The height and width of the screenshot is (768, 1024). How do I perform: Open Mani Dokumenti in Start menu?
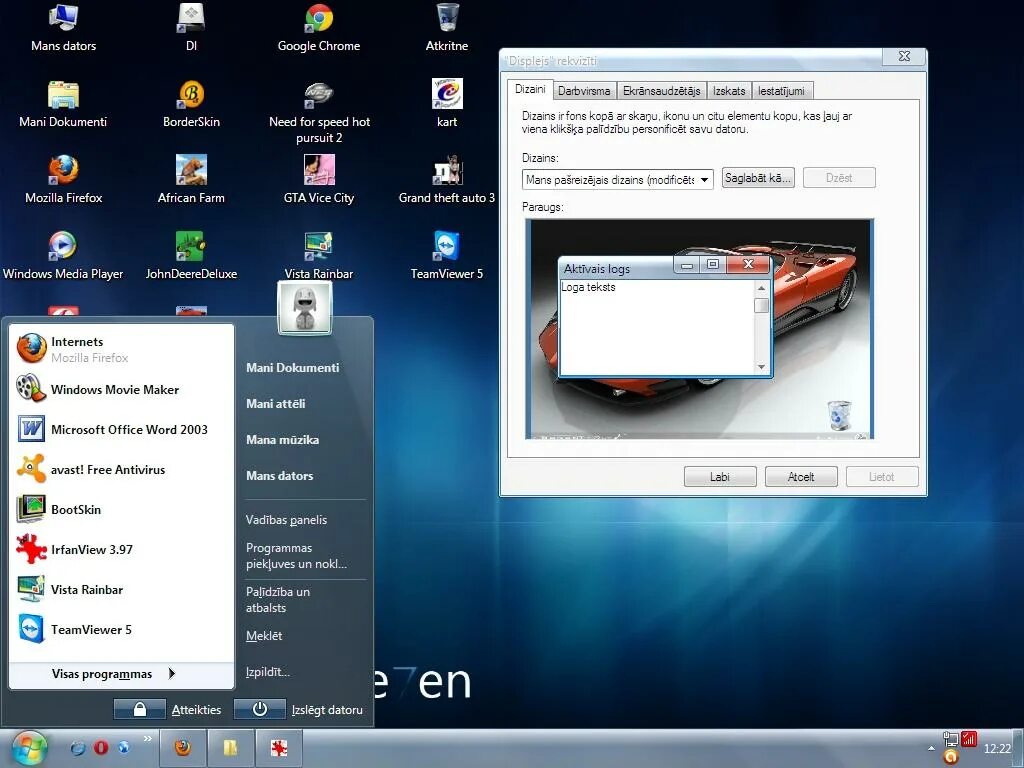coord(293,368)
